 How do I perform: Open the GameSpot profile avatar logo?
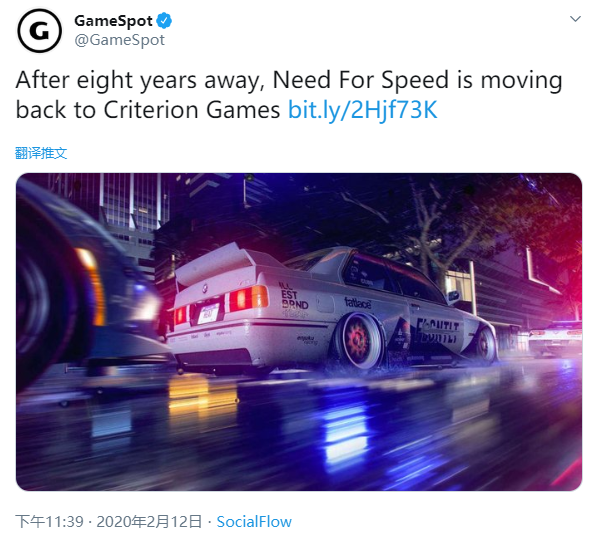coord(39,30)
